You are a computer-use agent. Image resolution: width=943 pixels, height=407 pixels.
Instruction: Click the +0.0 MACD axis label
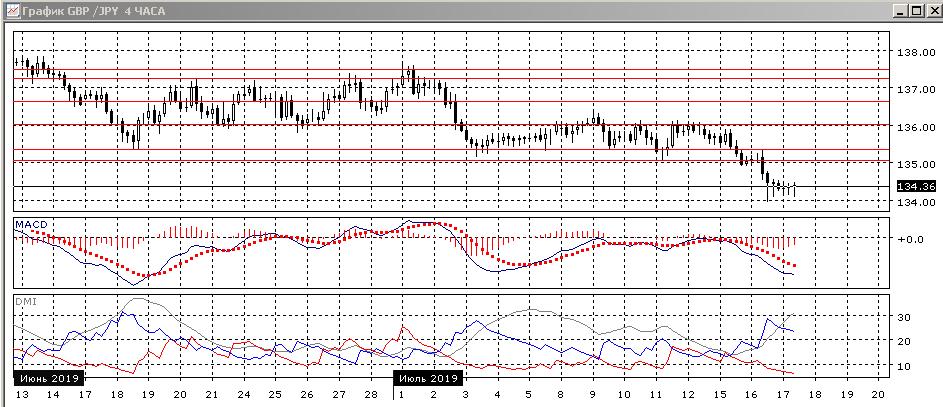(x=909, y=240)
